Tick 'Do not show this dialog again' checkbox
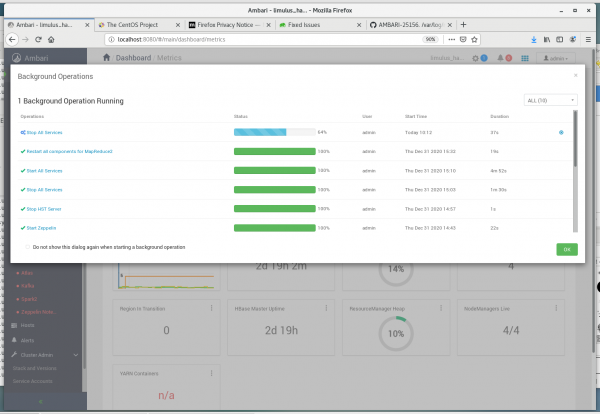The height and width of the screenshot is (414, 600). pyautogui.click(x=28, y=247)
